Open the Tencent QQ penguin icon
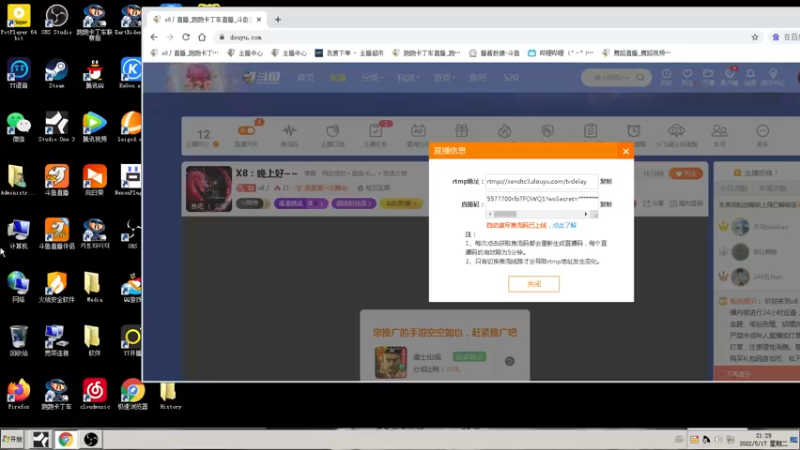 click(94, 74)
